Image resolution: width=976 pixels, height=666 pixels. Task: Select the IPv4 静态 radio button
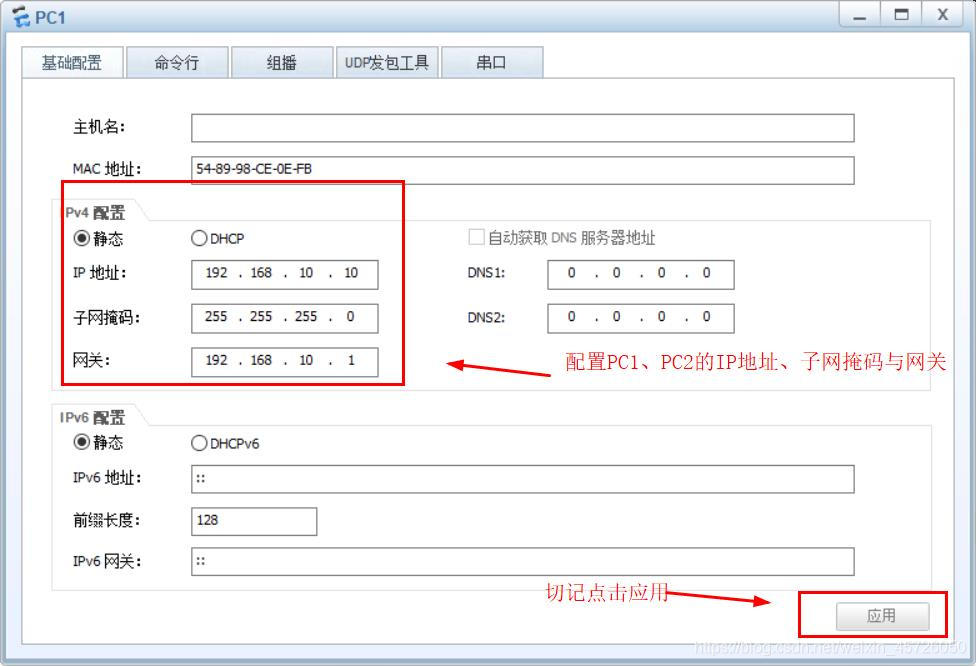[x=82, y=238]
